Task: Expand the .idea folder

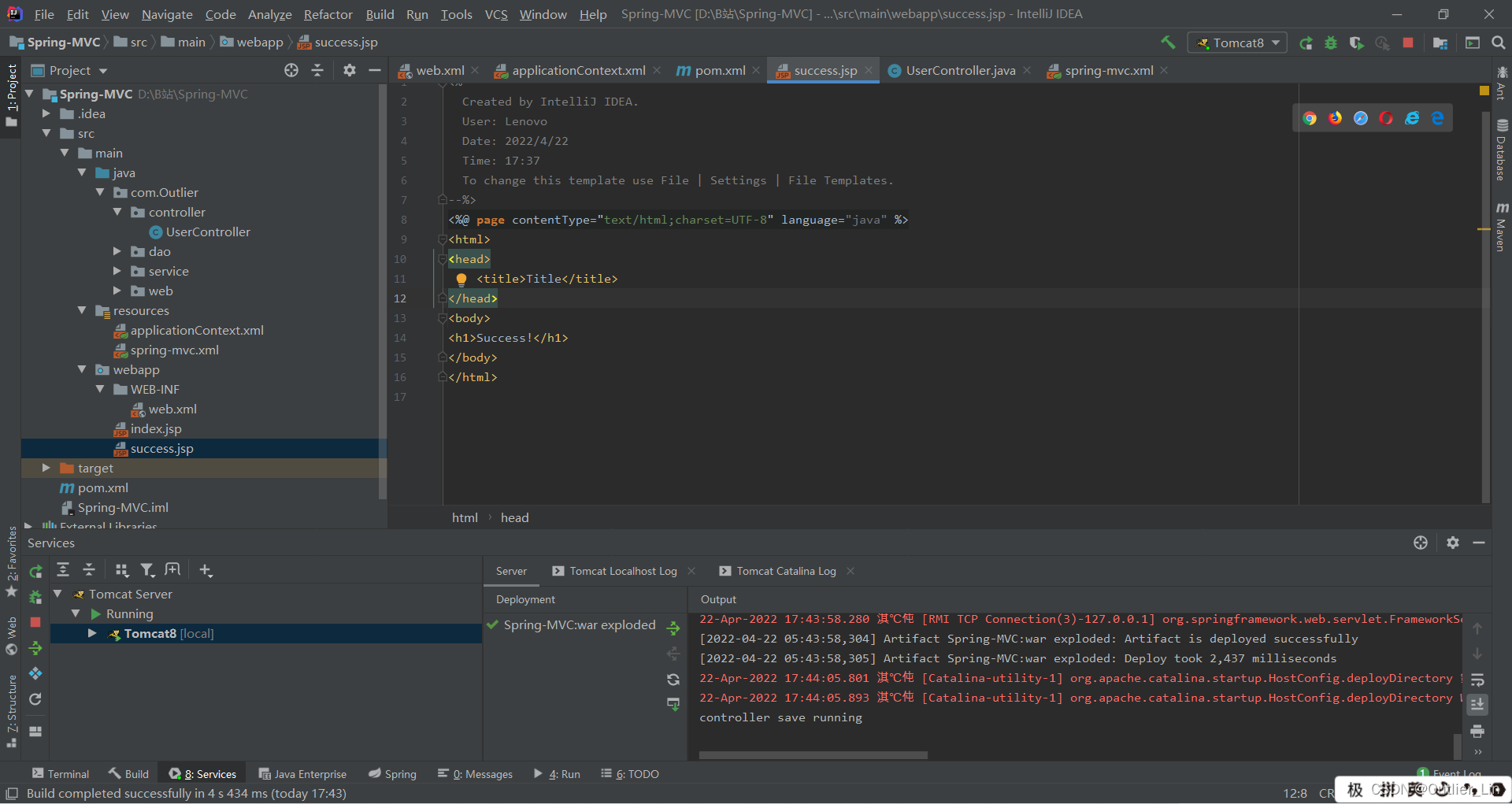Action: (46, 113)
